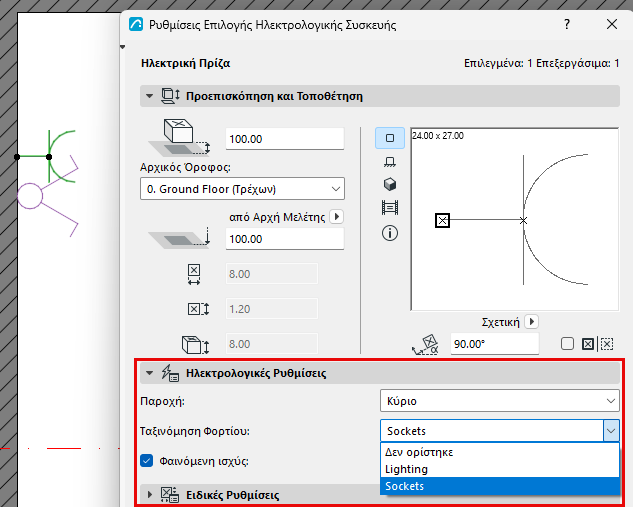The height and width of the screenshot is (507, 633).
Task: Toggle the dashed mirror icon by rotation
Action: [607, 344]
